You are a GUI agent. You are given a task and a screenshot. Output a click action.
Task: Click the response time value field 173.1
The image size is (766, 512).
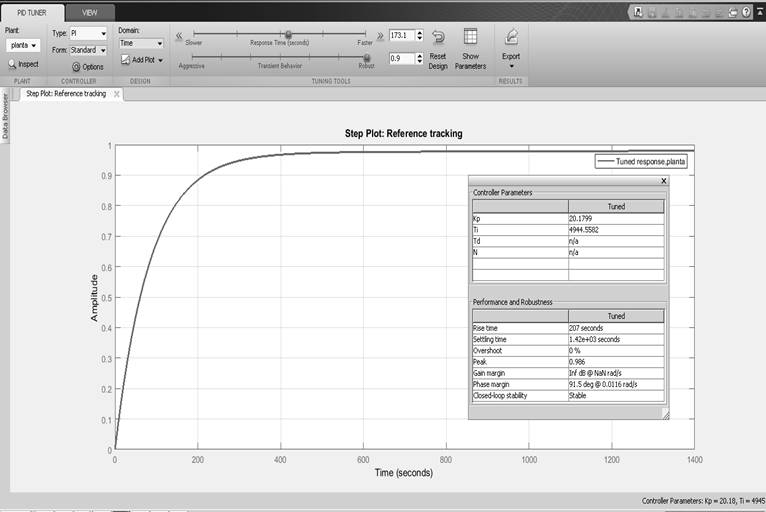(x=401, y=35)
